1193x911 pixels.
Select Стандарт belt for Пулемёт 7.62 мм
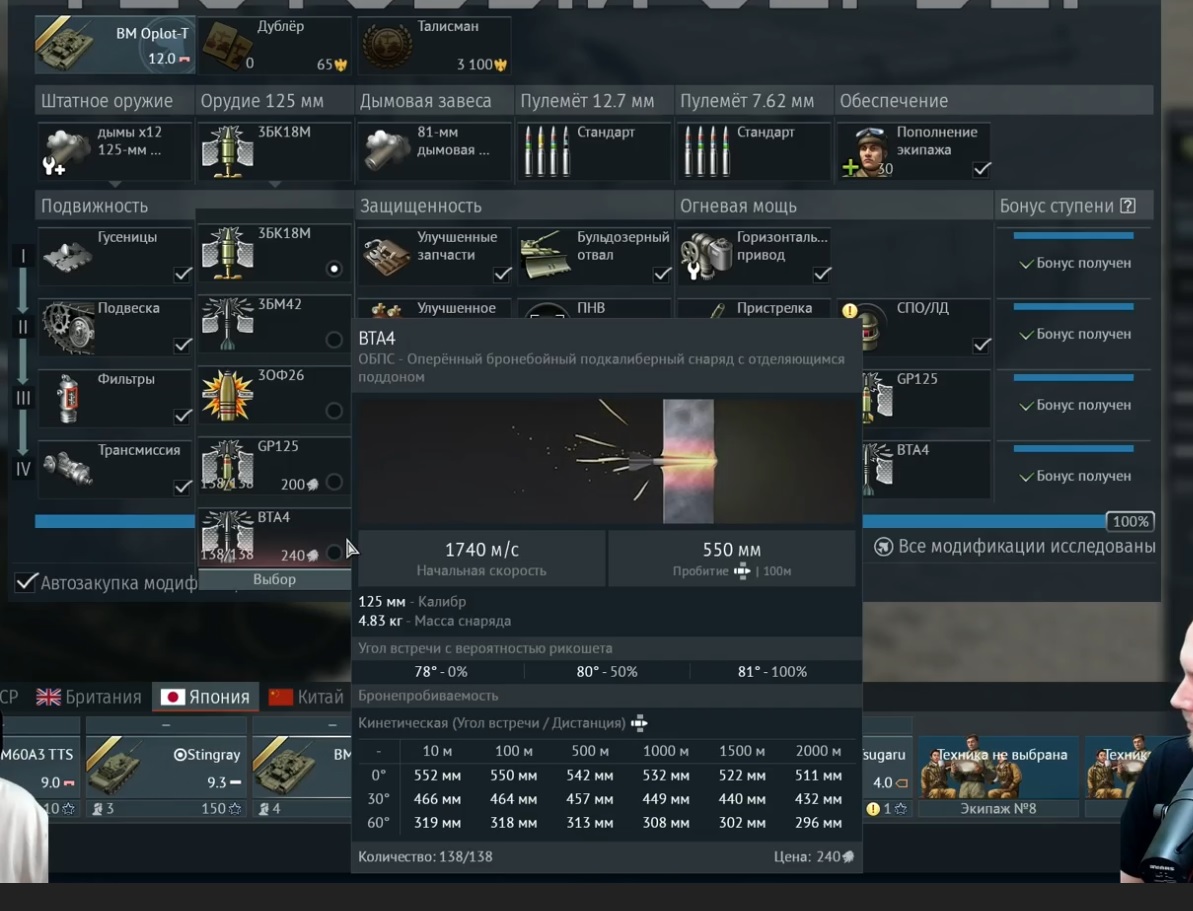[x=754, y=151]
